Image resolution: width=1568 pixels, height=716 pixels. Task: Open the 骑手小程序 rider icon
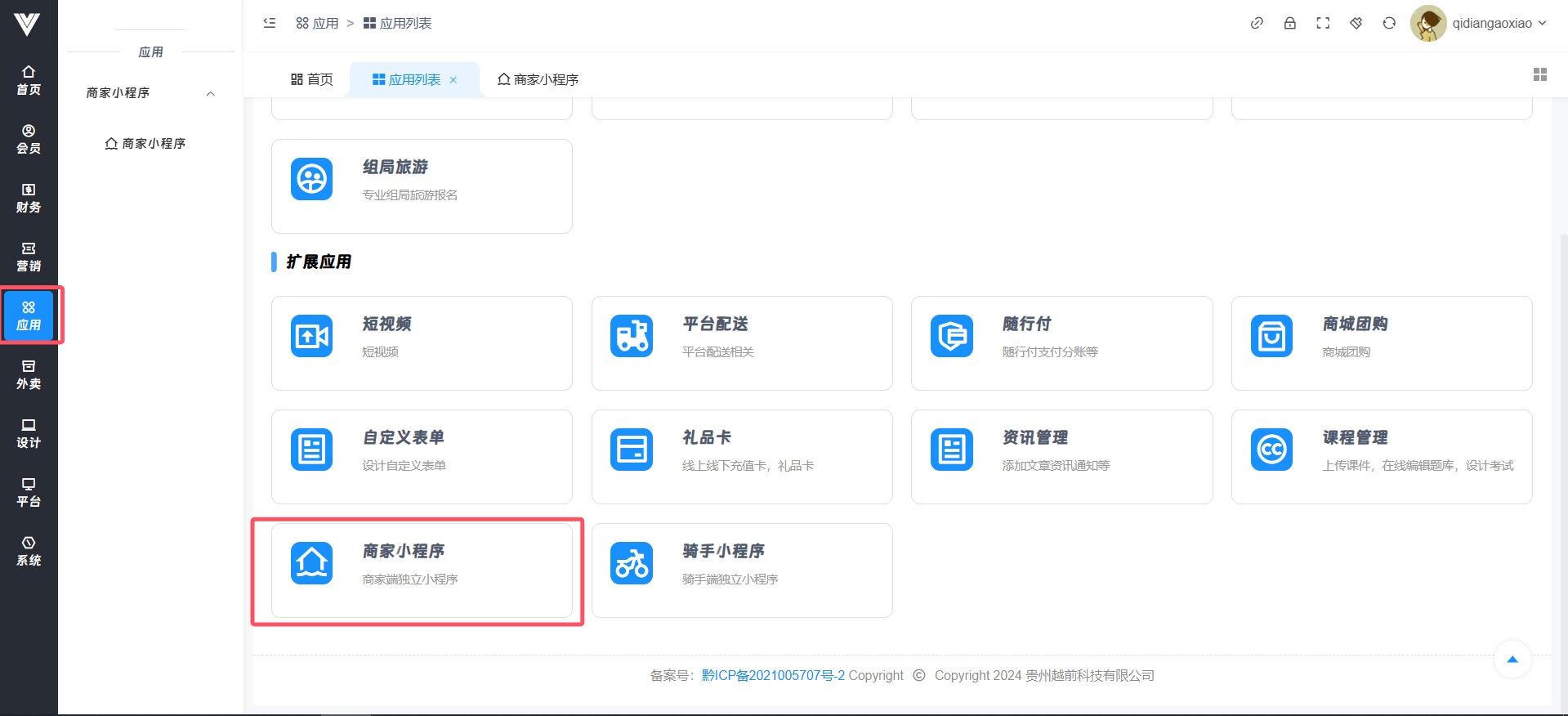point(632,563)
